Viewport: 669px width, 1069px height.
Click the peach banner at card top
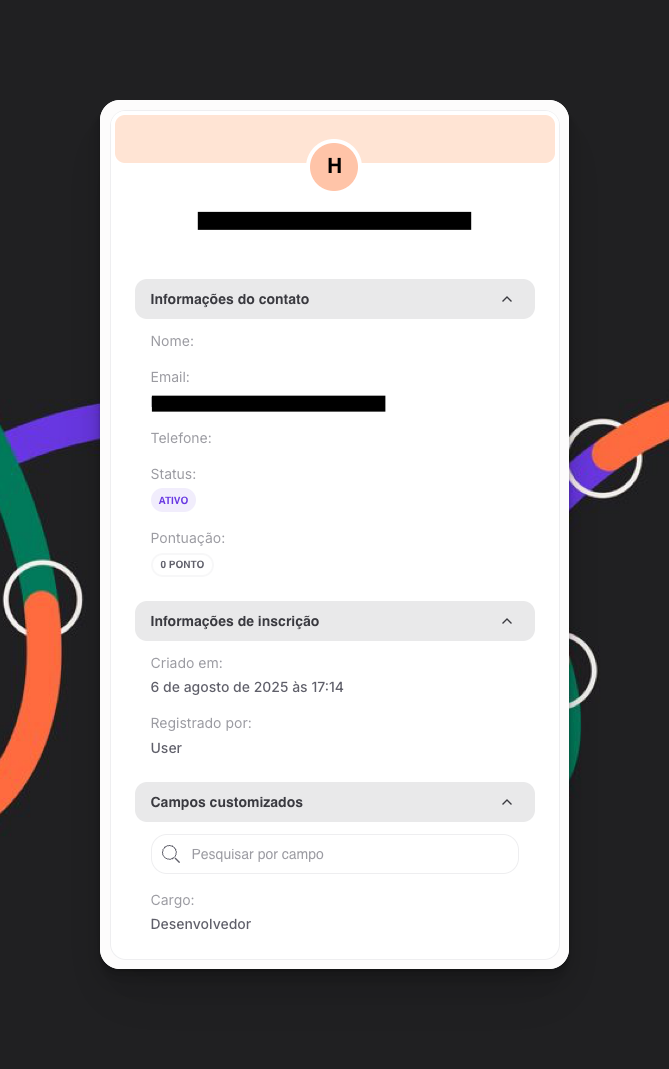click(334, 138)
